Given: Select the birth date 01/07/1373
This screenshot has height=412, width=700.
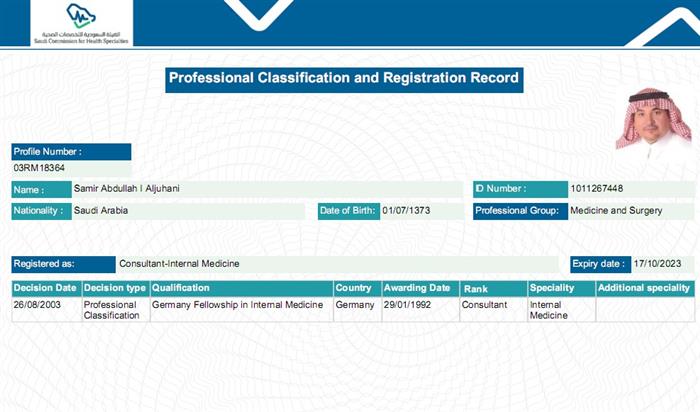Looking at the screenshot, I should (406, 210).
